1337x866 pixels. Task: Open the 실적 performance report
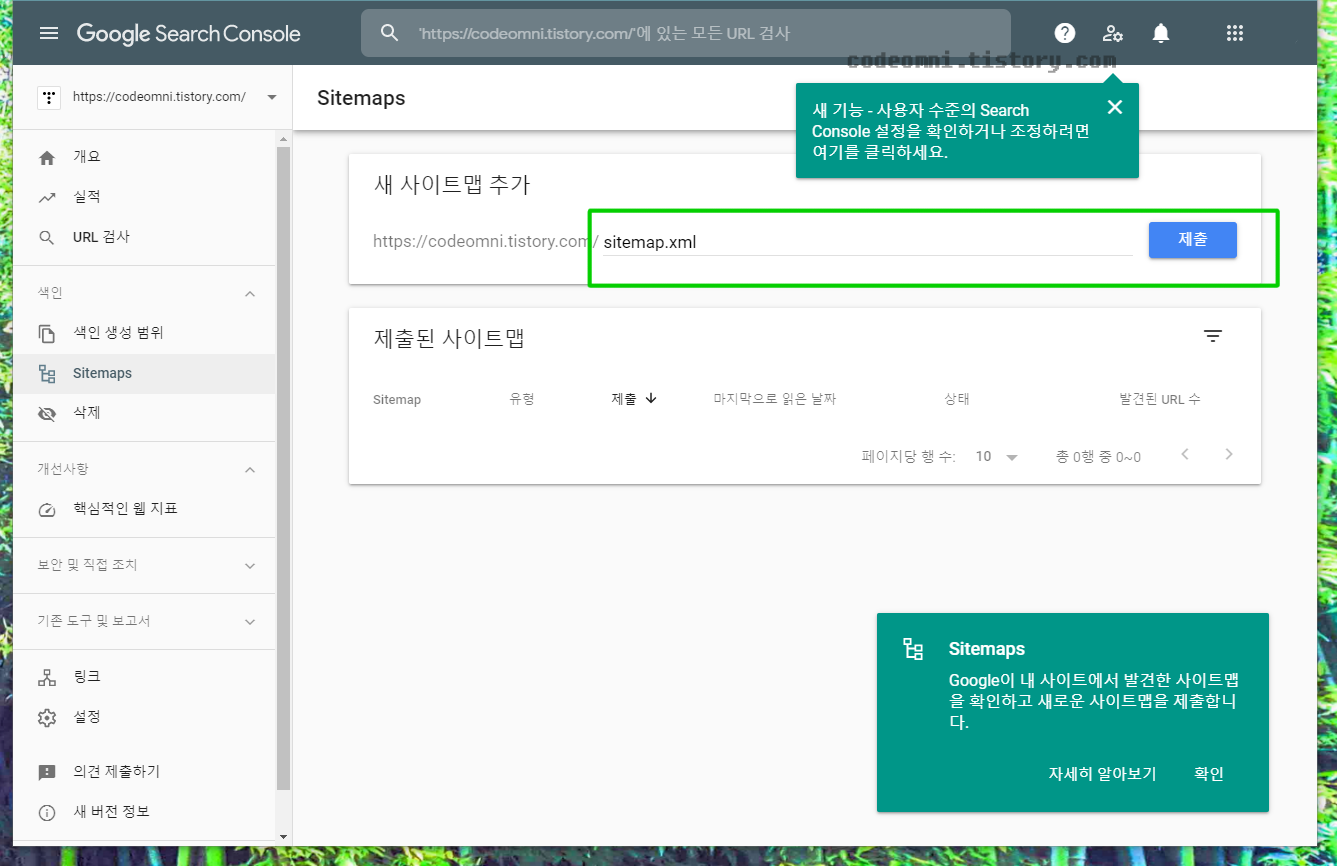pos(145,197)
